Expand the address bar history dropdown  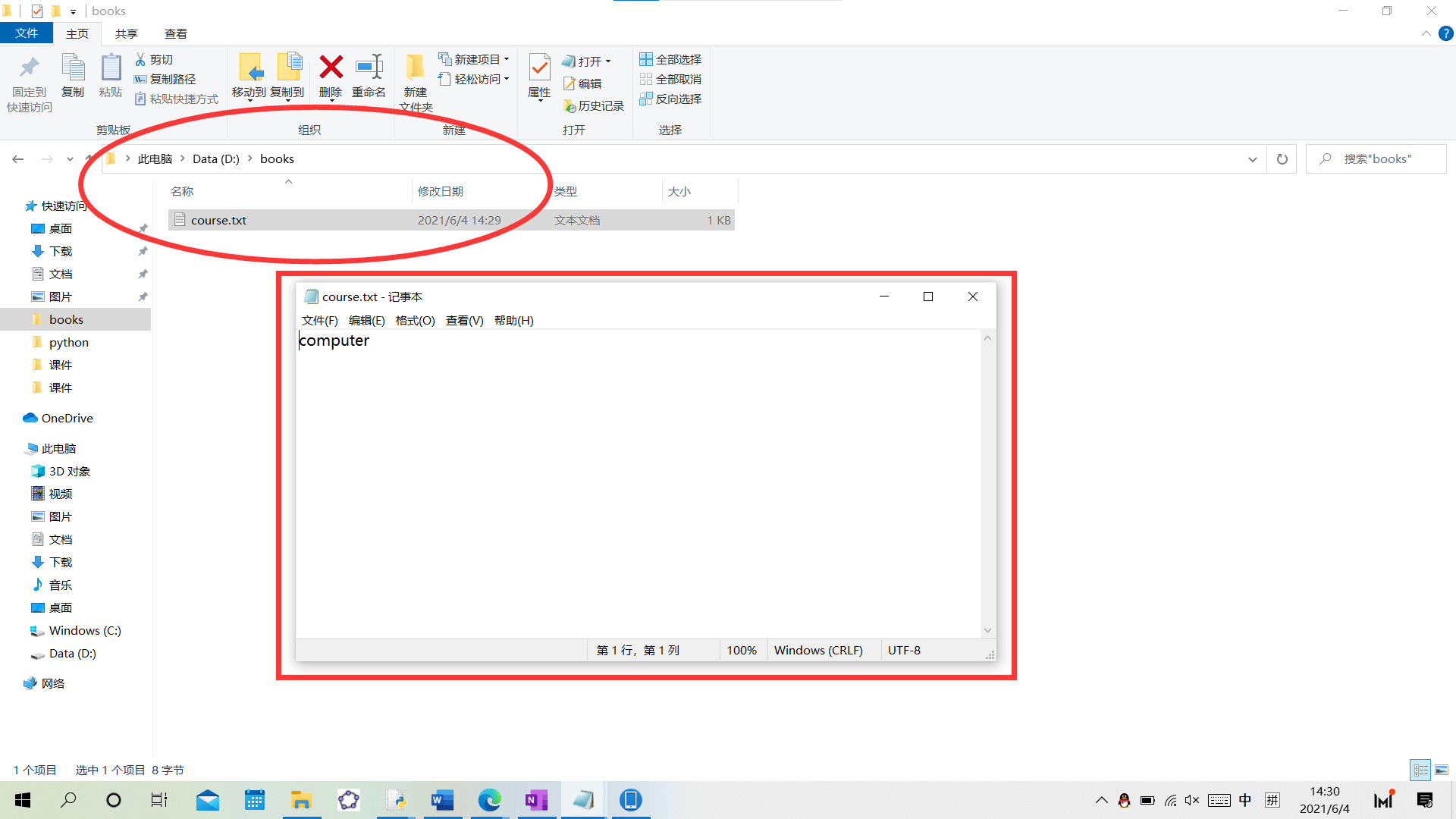[x=1252, y=159]
